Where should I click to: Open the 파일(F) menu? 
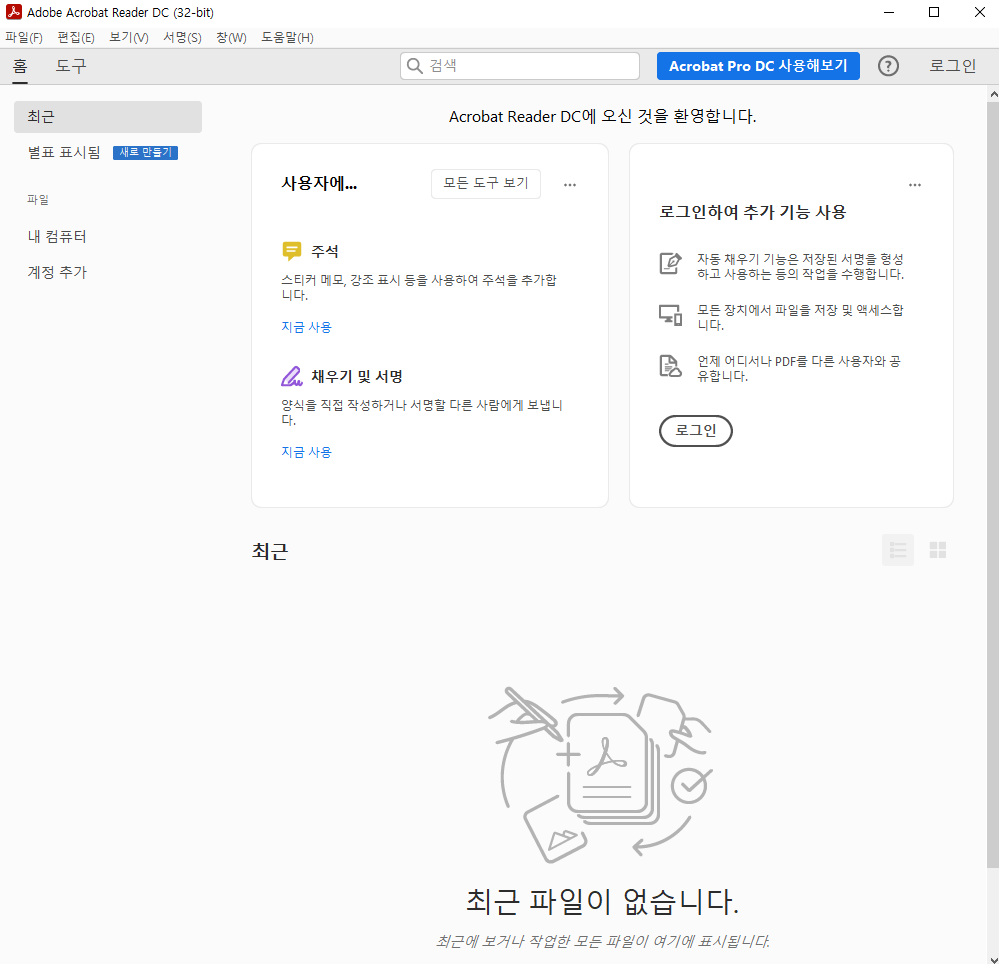24,38
